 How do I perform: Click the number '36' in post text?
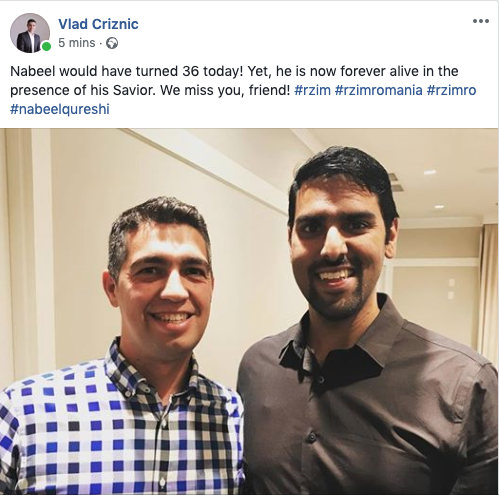tap(191, 71)
